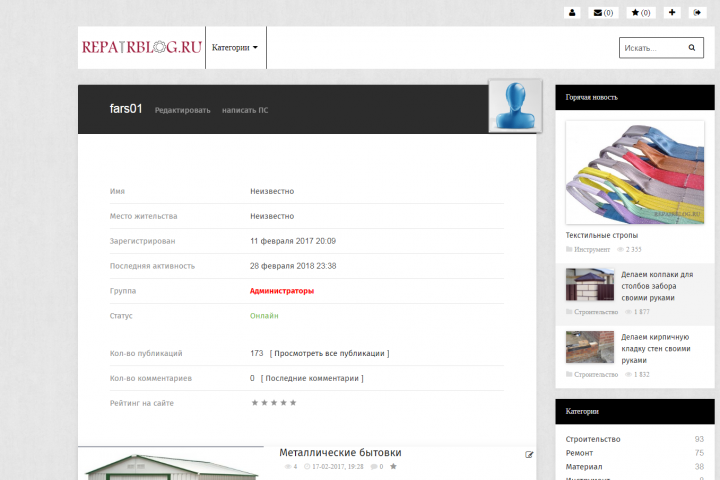The image size is (720, 480).
Task: Open the Металлические бытовки article title
Action: click(340, 452)
